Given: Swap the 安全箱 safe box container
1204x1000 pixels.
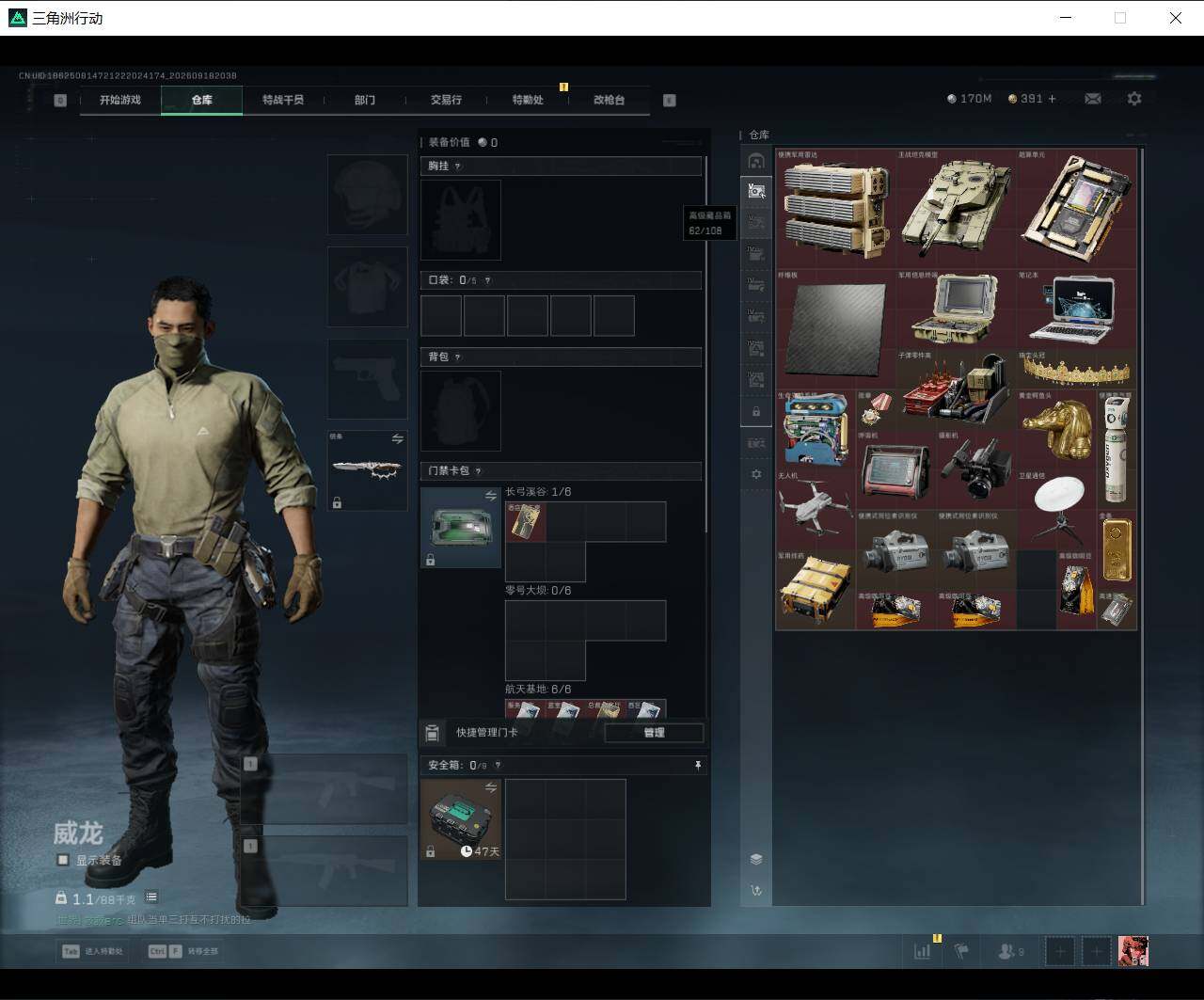Looking at the screenshot, I should [491, 787].
